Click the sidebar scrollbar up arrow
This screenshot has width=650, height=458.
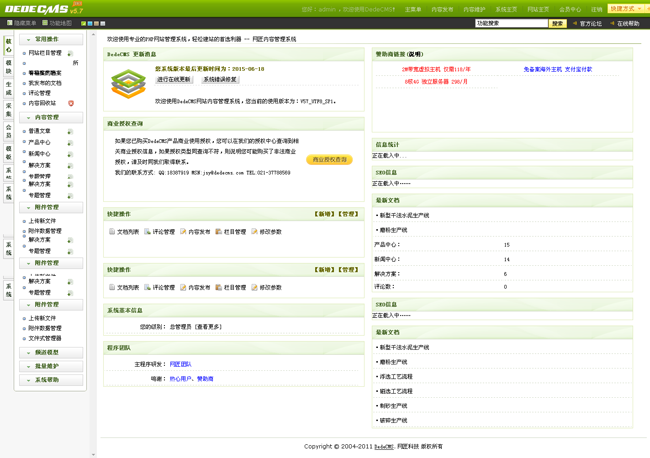93,35
